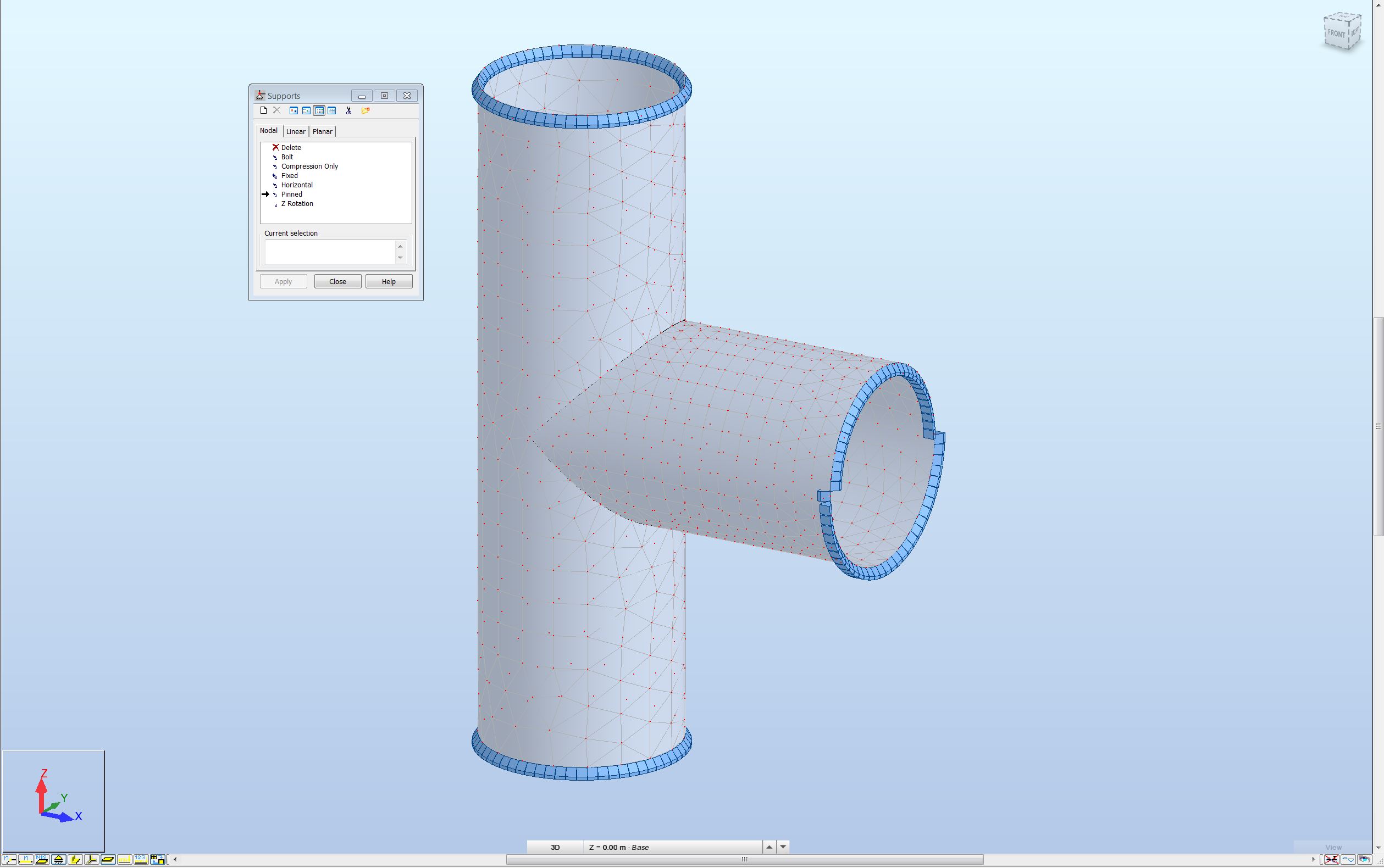Switch to the Linear tab
The height and width of the screenshot is (868, 1384).
pyautogui.click(x=296, y=131)
